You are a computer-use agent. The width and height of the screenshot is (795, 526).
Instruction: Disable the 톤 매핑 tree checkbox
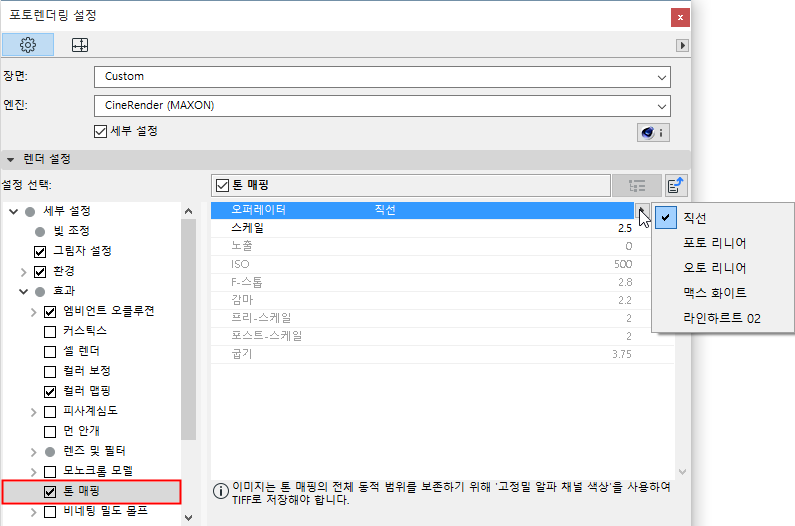tap(50, 492)
